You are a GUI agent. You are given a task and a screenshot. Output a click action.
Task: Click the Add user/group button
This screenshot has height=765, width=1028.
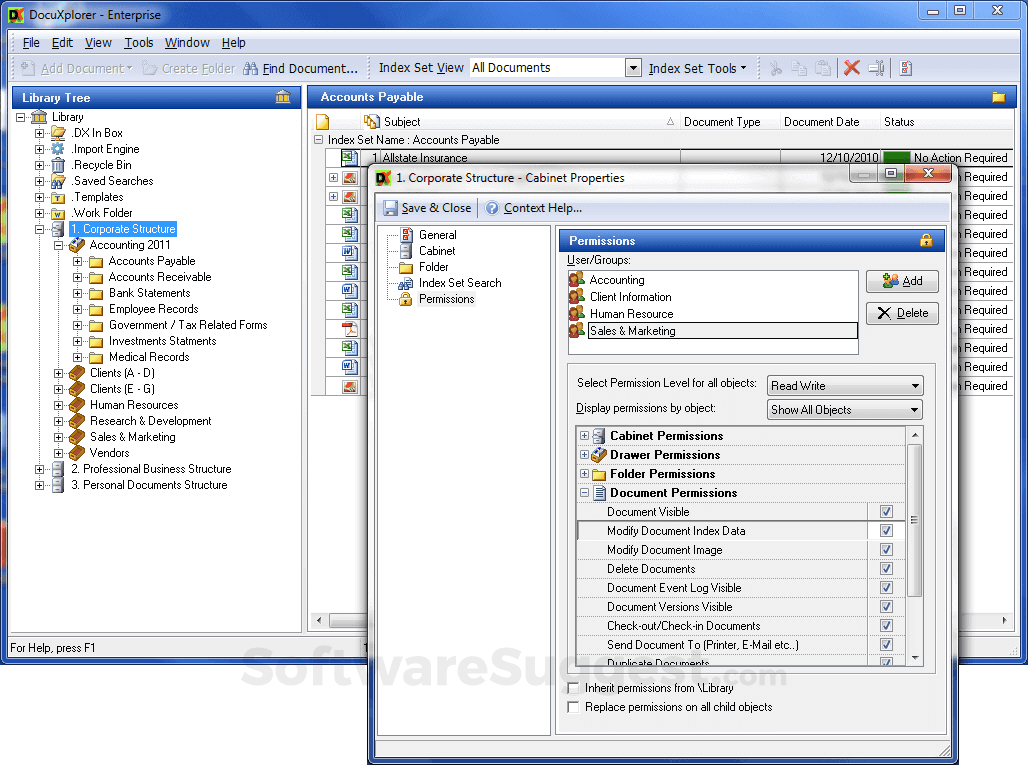[x=902, y=281]
